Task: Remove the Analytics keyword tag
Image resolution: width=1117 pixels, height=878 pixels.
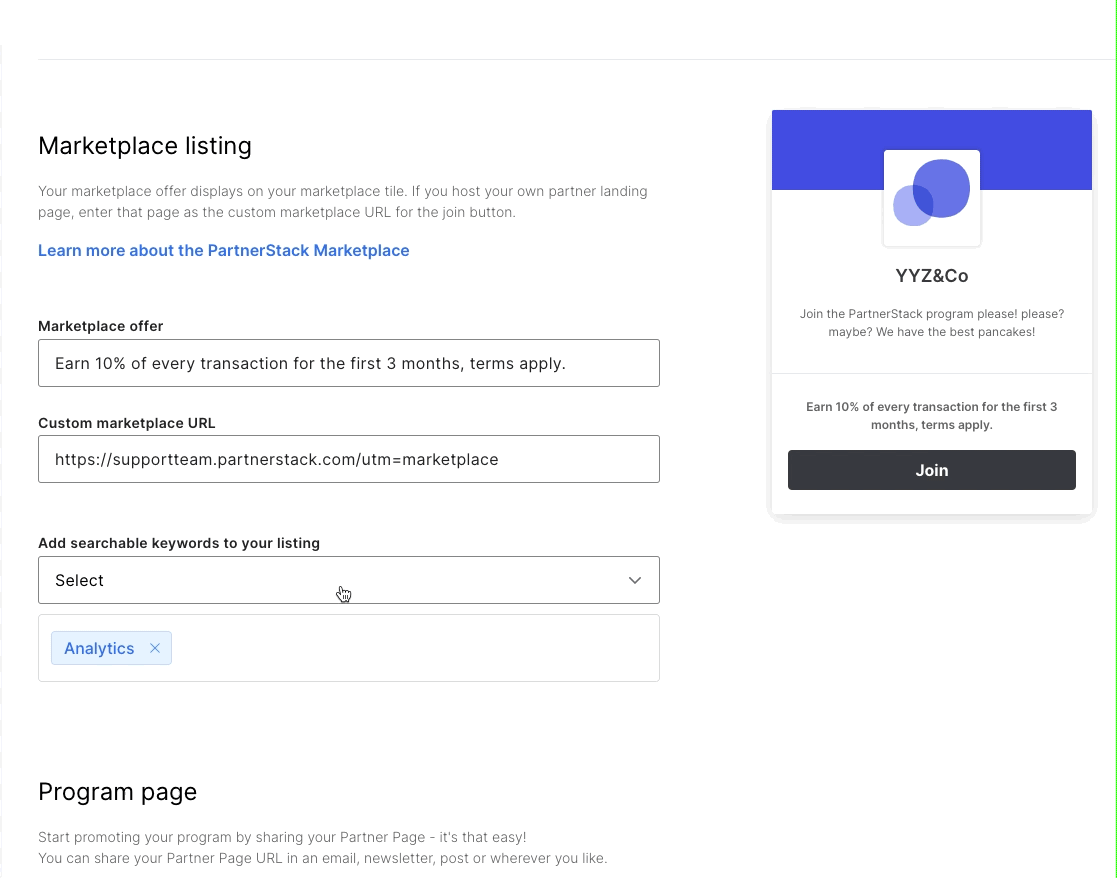Action: pyautogui.click(x=155, y=648)
